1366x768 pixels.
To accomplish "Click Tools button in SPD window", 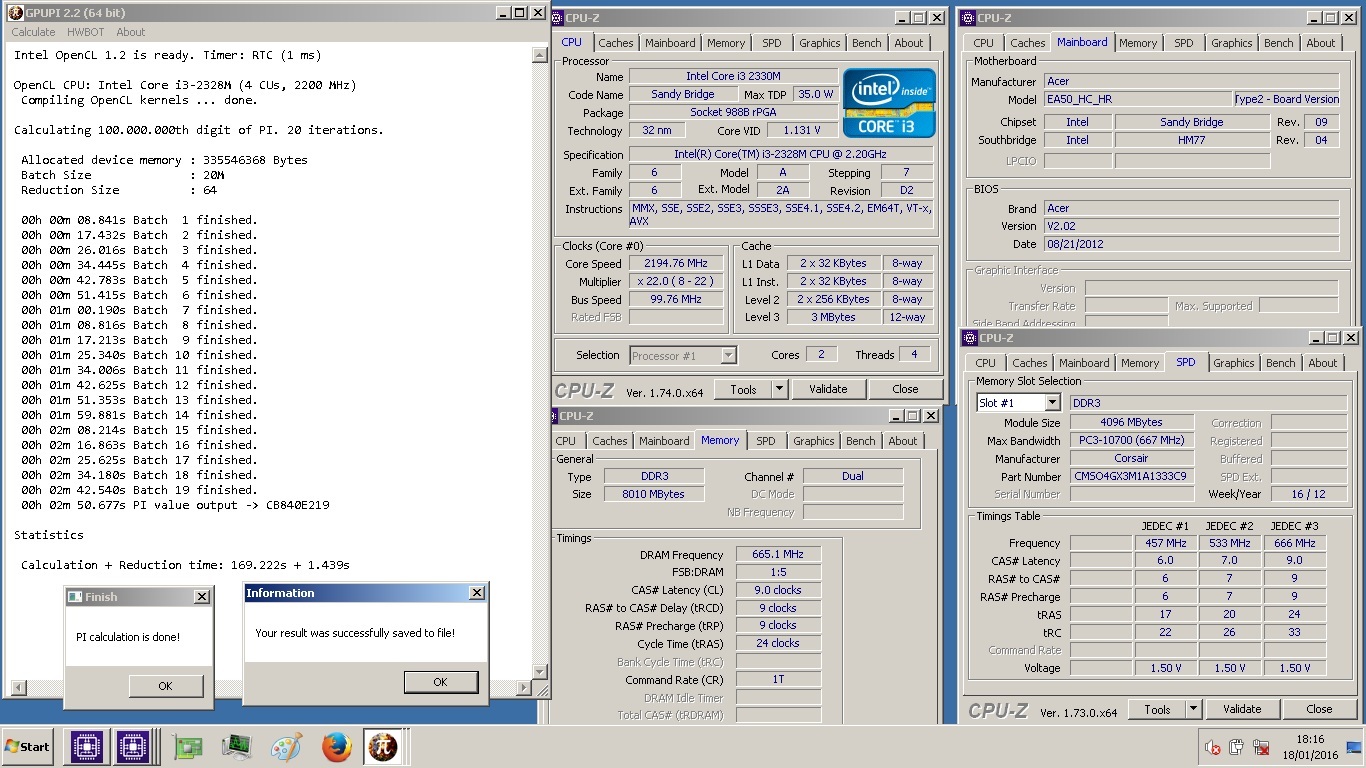I will coord(1157,709).
